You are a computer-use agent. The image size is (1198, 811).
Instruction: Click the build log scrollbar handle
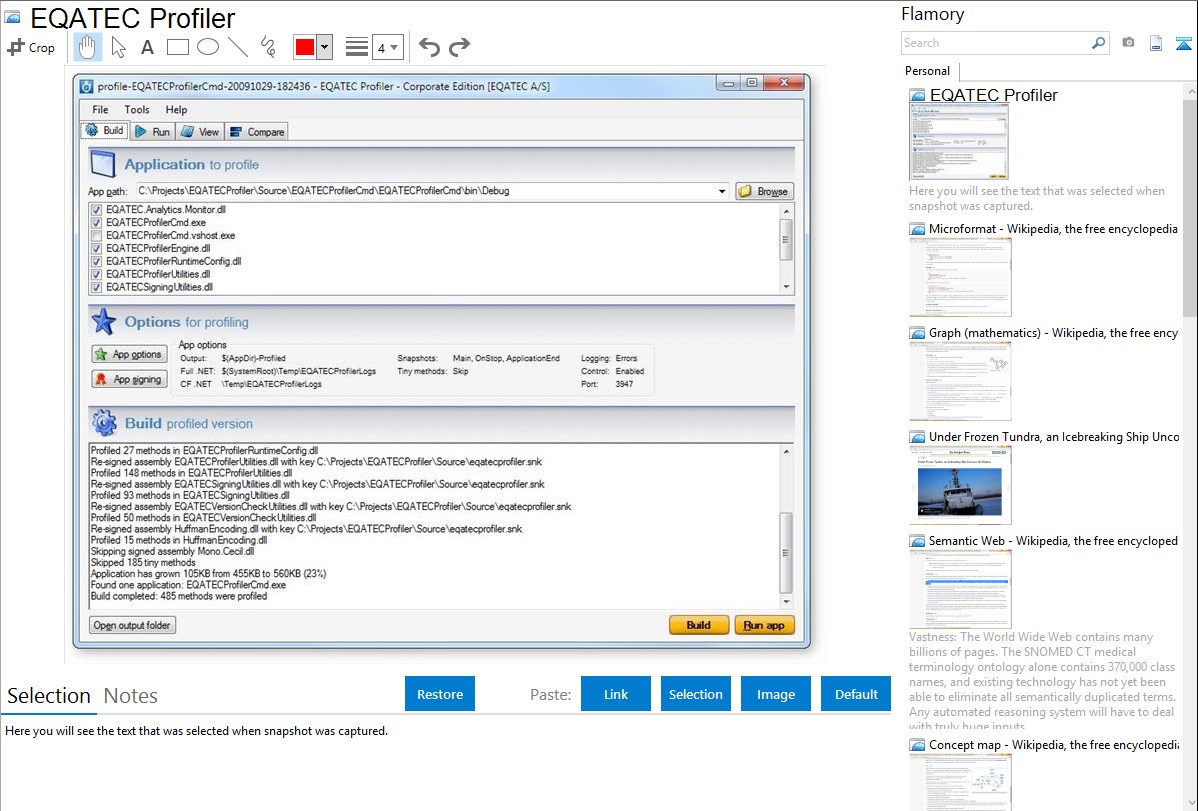[785, 553]
